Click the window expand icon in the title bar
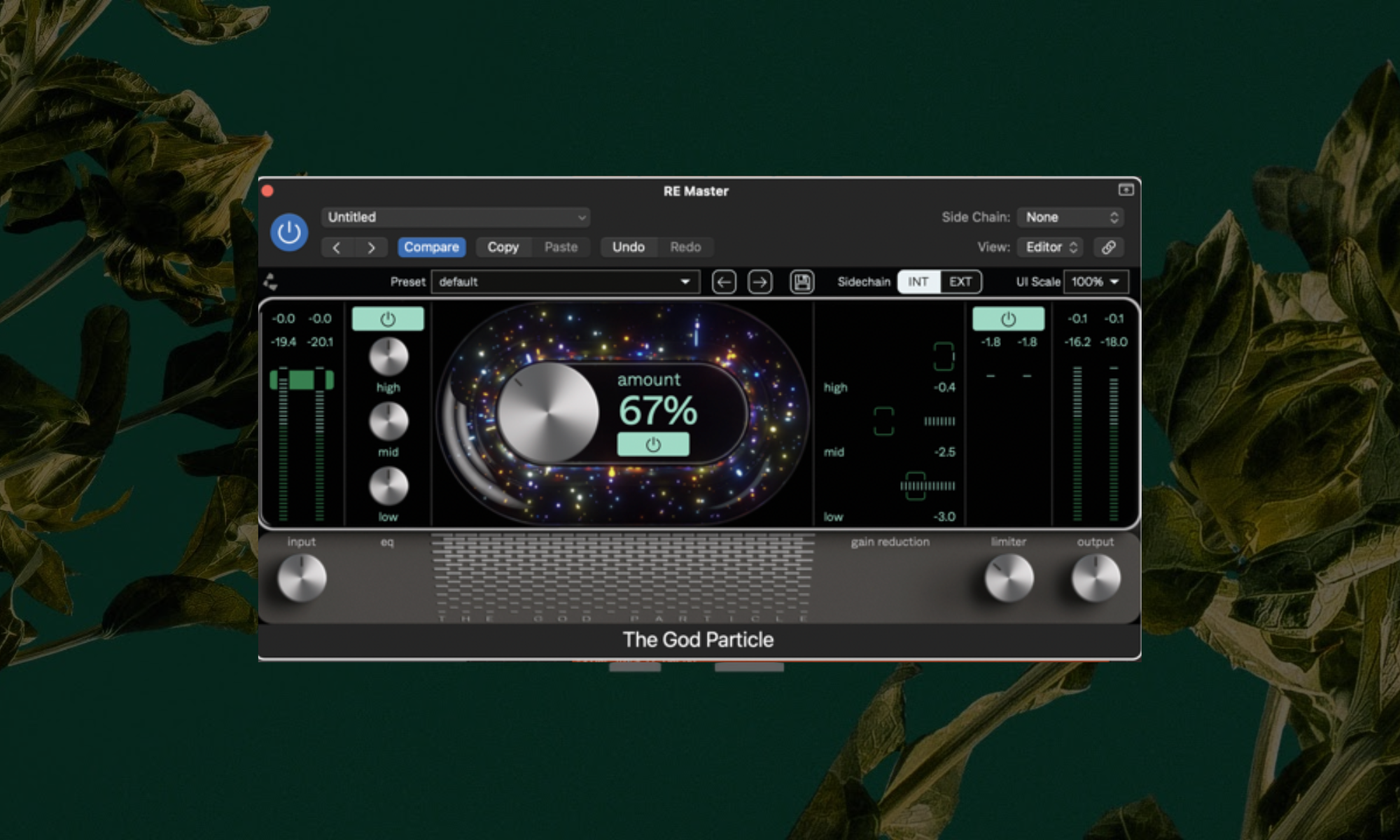Image resolution: width=1400 pixels, height=840 pixels. (x=1126, y=190)
